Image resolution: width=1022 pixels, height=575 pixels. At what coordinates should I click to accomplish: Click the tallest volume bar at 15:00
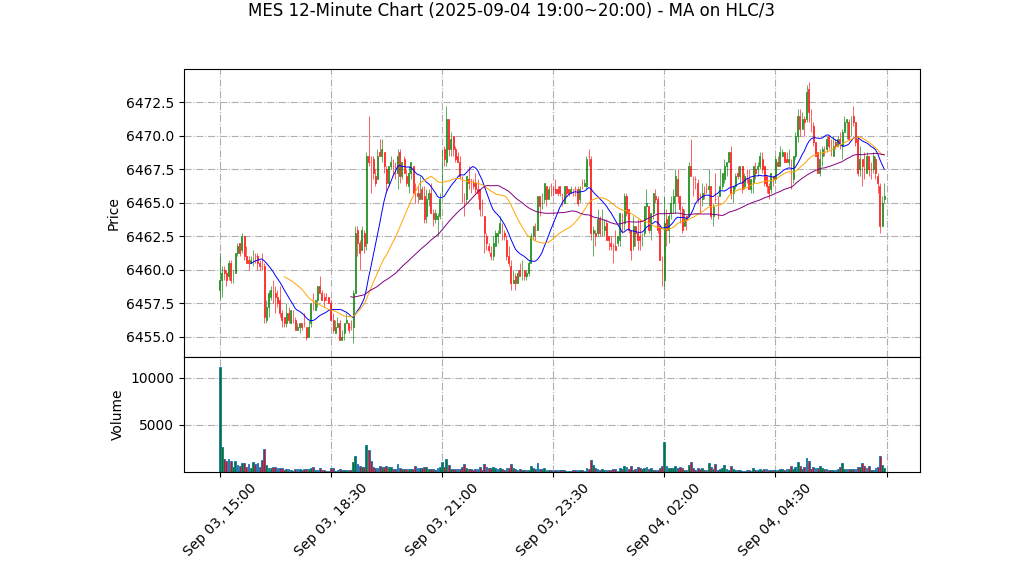pyautogui.click(x=220, y=420)
